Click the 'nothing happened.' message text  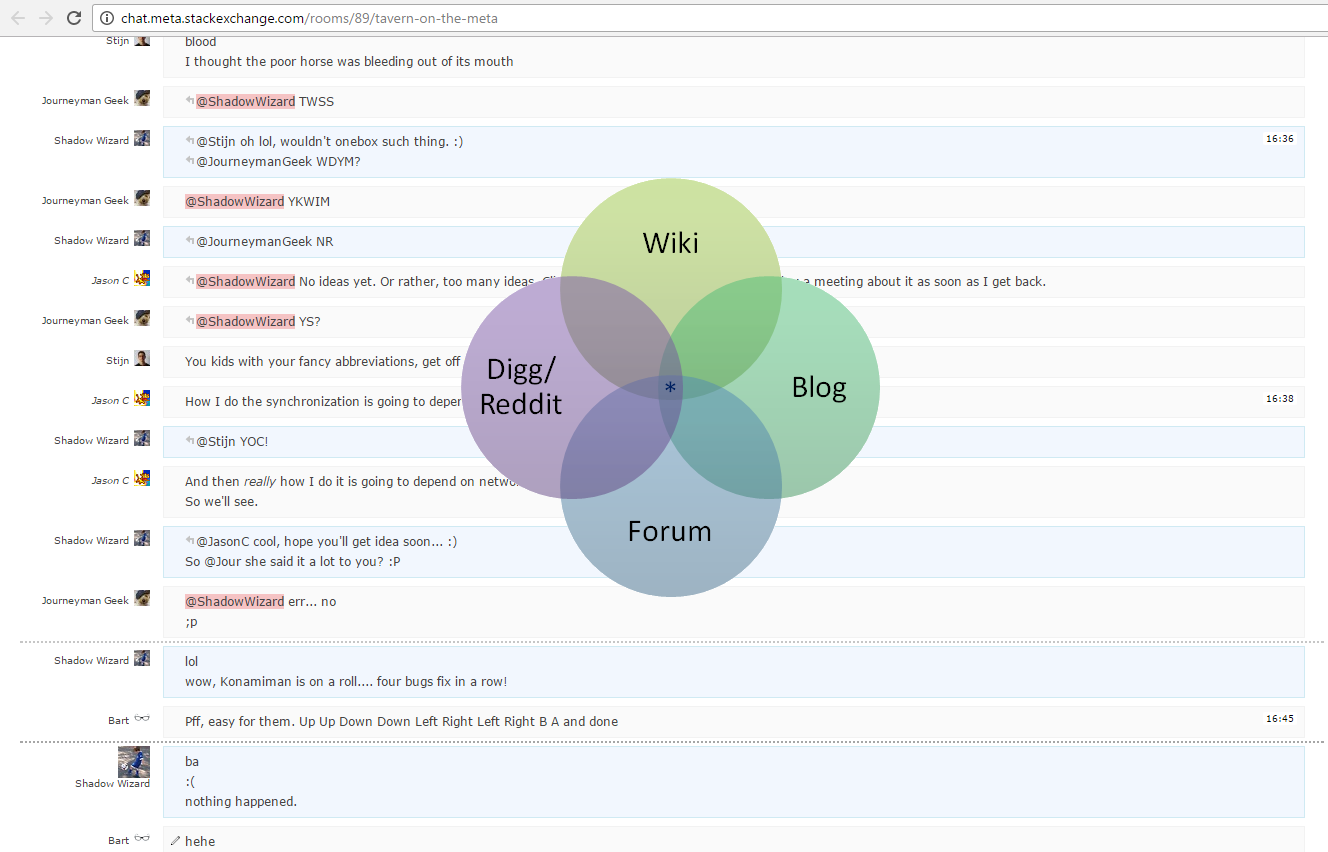[241, 801]
